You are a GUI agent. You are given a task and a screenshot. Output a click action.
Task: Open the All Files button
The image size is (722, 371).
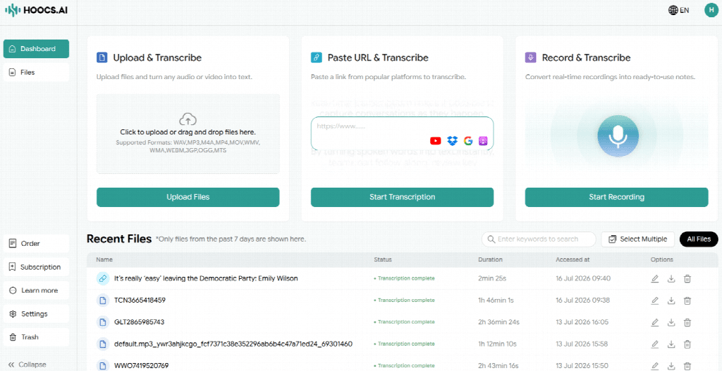click(x=699, y=239)
